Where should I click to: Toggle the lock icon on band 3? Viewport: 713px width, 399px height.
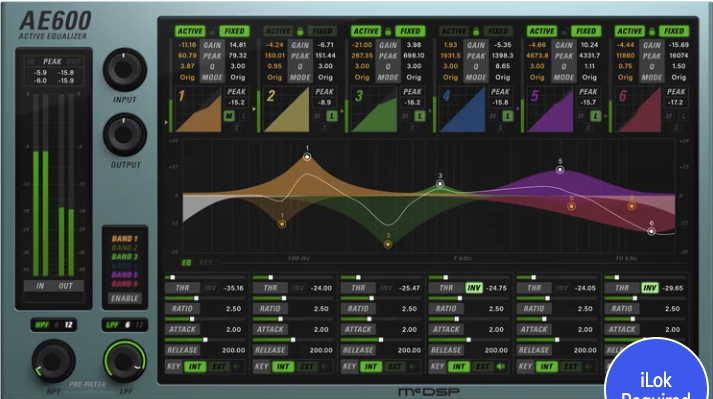[x=388, y=31]
